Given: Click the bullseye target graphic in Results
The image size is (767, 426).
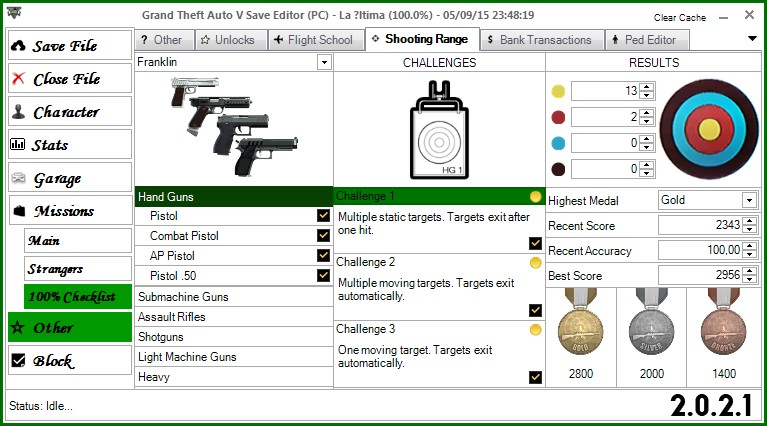Looking at the screenshot, I should (x=708, y=129).
